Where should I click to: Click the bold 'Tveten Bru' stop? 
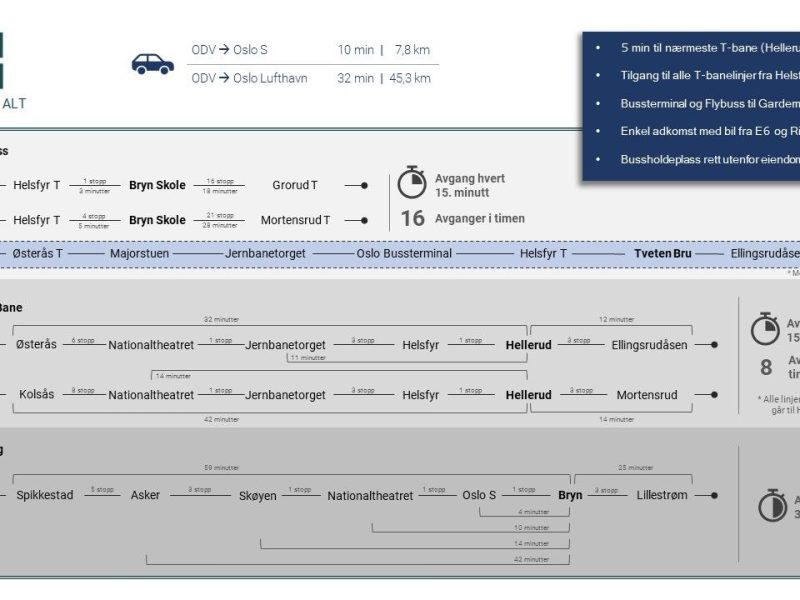click(662, 254)
